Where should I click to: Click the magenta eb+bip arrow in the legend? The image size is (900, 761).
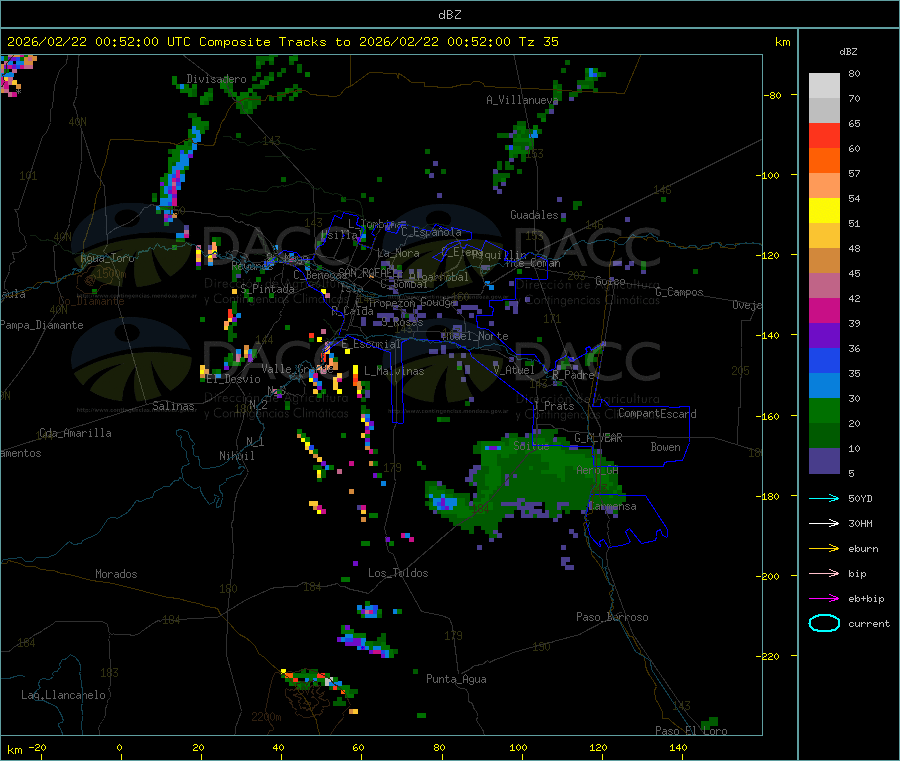point(824,599)
